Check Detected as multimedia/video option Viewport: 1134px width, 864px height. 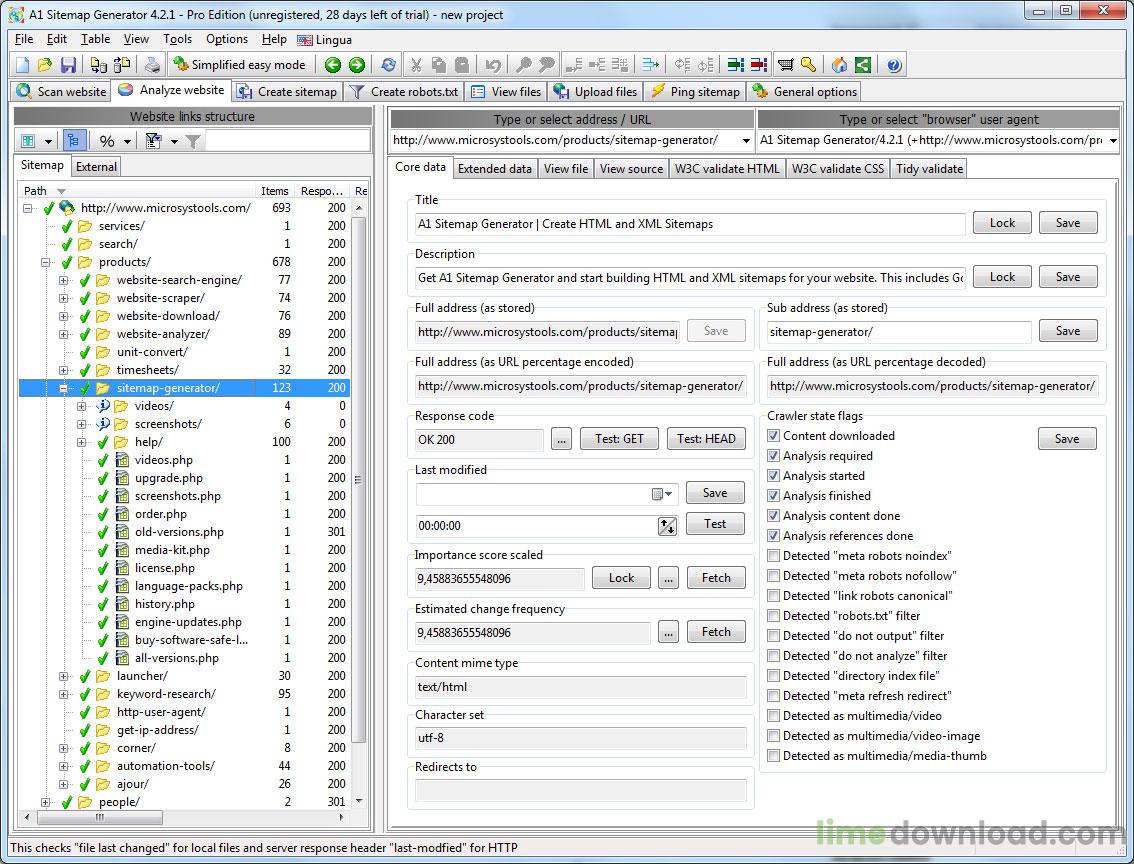pos(774,715)
